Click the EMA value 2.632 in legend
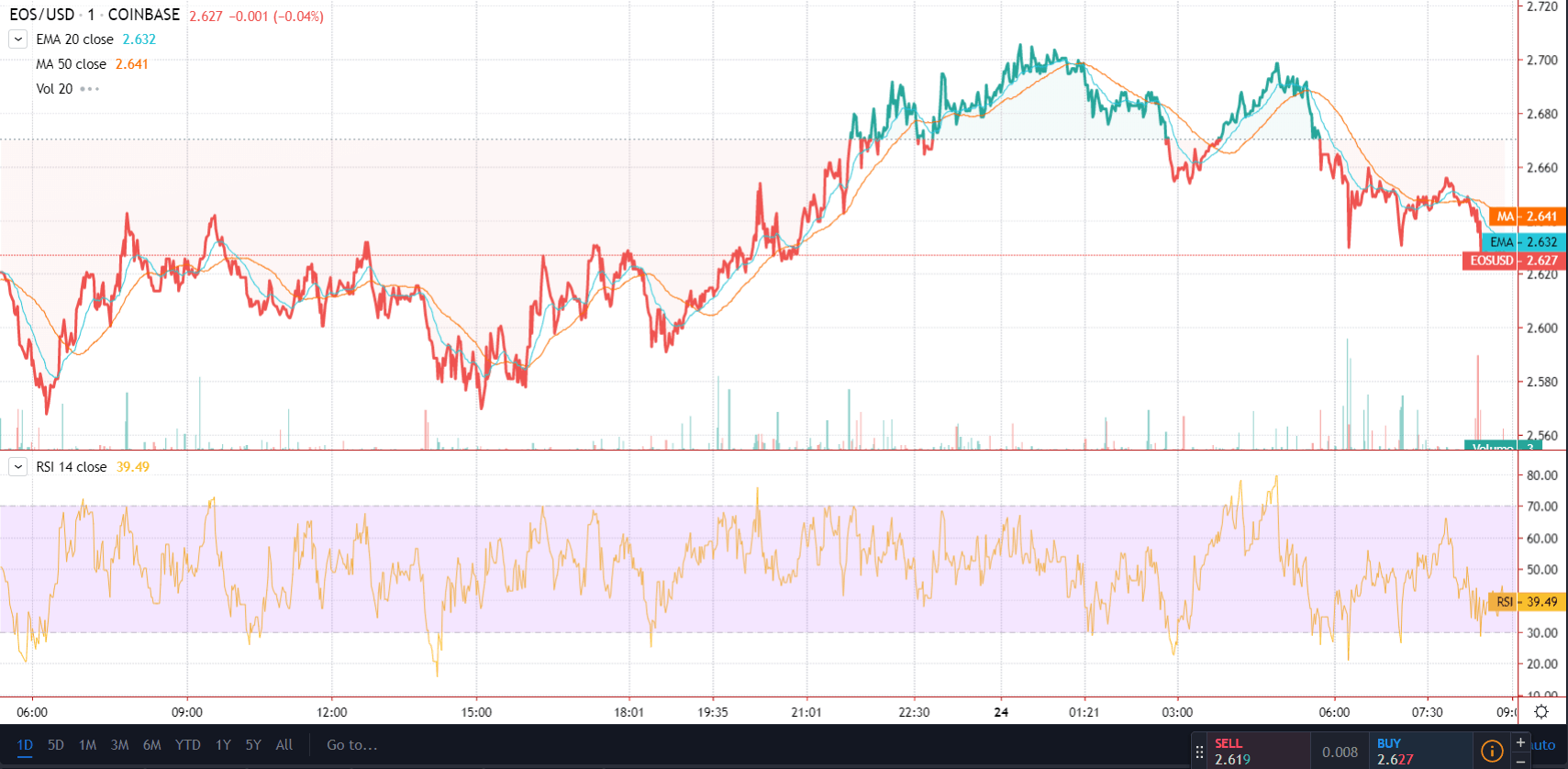Image resolution: width=1568 pixels, height=769 pixels. pos(139,39)
